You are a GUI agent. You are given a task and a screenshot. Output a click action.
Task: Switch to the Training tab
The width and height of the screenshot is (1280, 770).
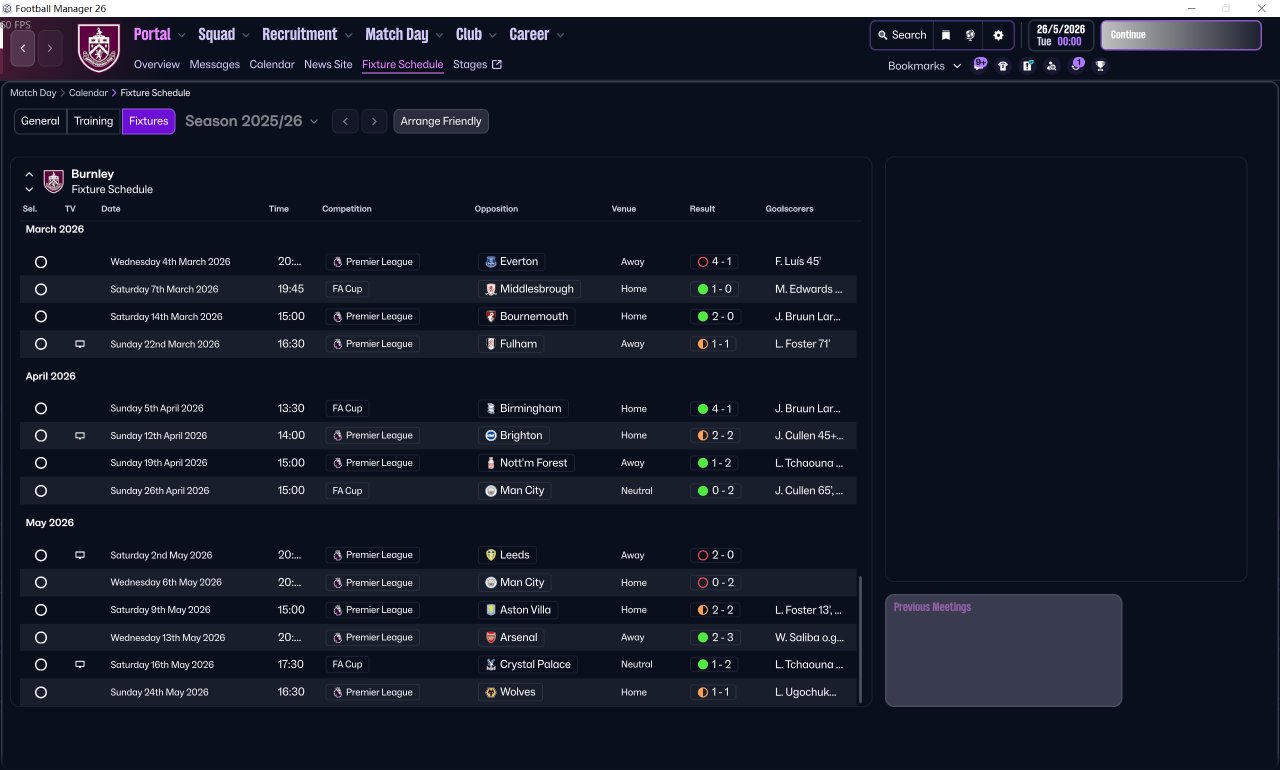(x=93, y=121)
